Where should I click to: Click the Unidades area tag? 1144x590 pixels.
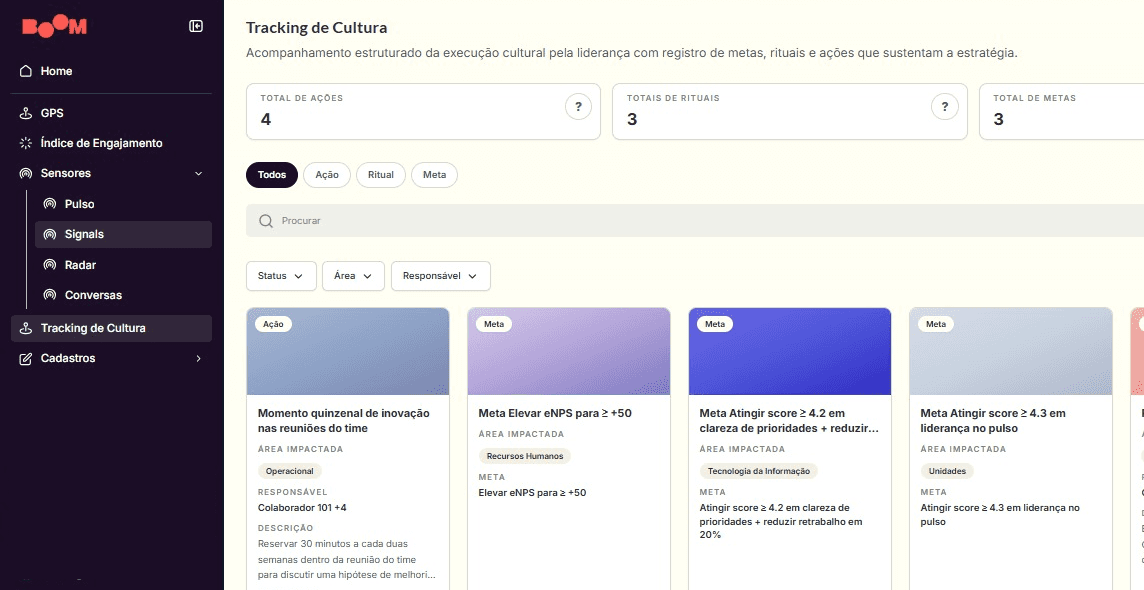[x=947, y=471]
